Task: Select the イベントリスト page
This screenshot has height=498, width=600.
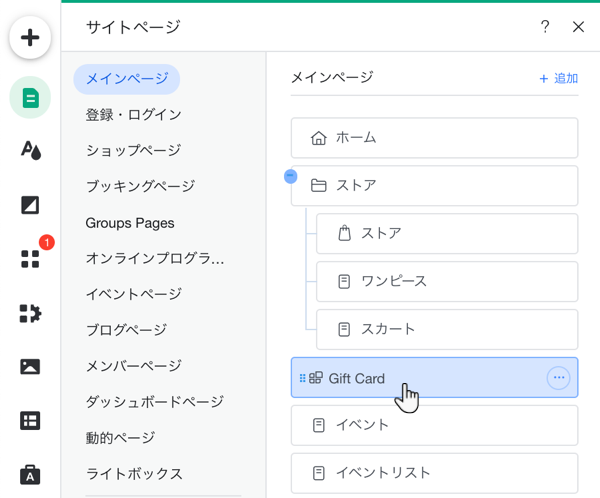Action: pos(434,472)
